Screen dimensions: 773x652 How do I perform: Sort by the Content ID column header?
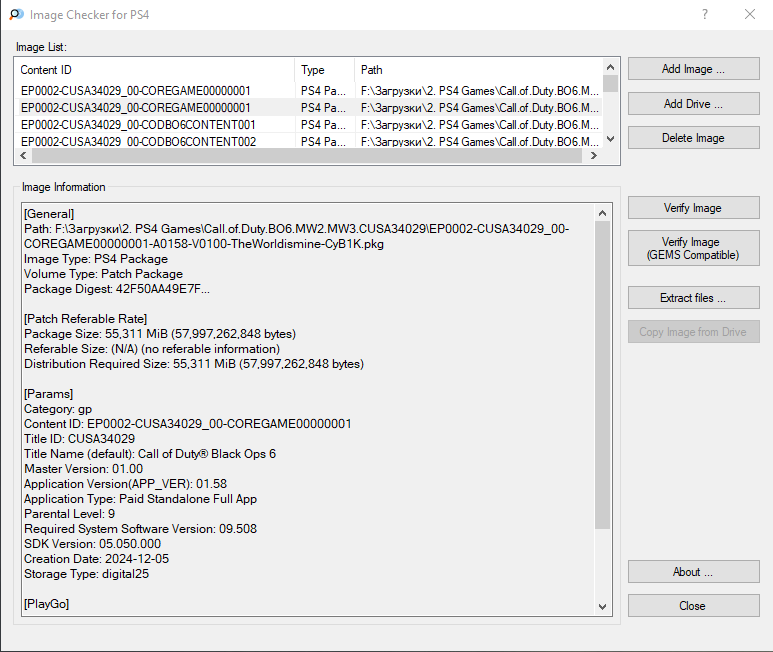click(x=155, y=70)
